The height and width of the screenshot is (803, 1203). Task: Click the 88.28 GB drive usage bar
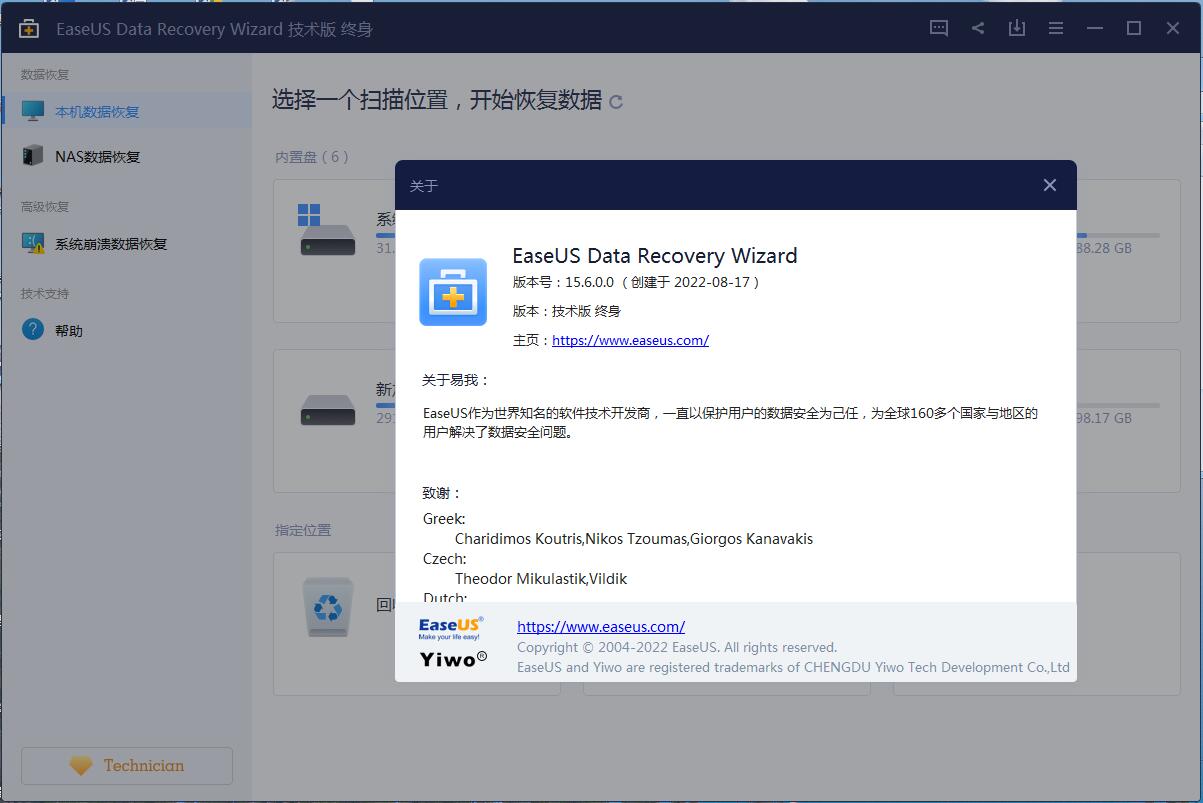[x=1118, y=235]
